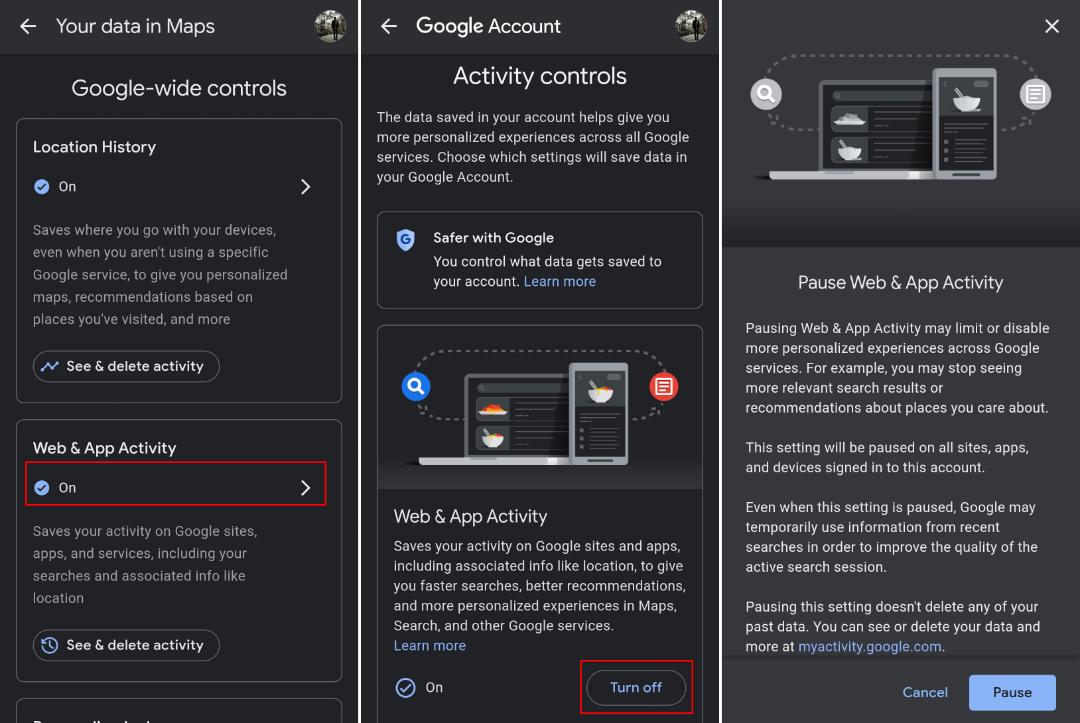
Task: Open Learn more link in Safer with Google
Action: [559, 281]
